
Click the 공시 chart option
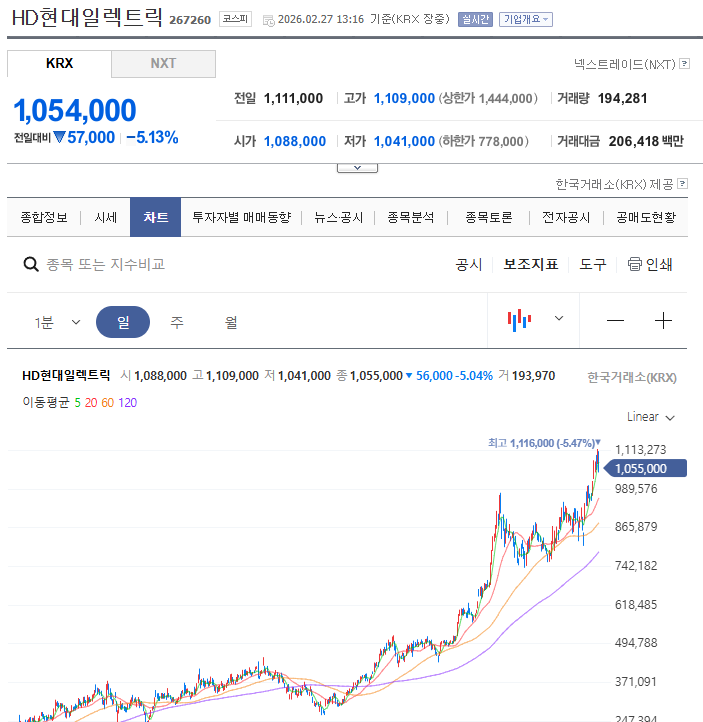tap(469, 264)
